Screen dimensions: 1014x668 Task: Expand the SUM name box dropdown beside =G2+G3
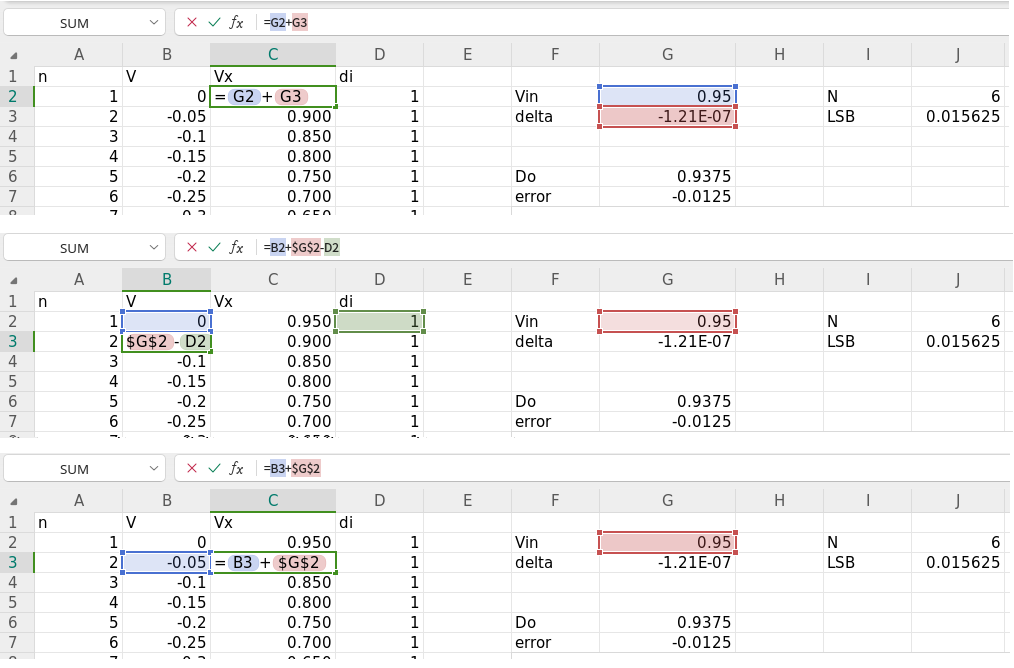pos(153,23)
